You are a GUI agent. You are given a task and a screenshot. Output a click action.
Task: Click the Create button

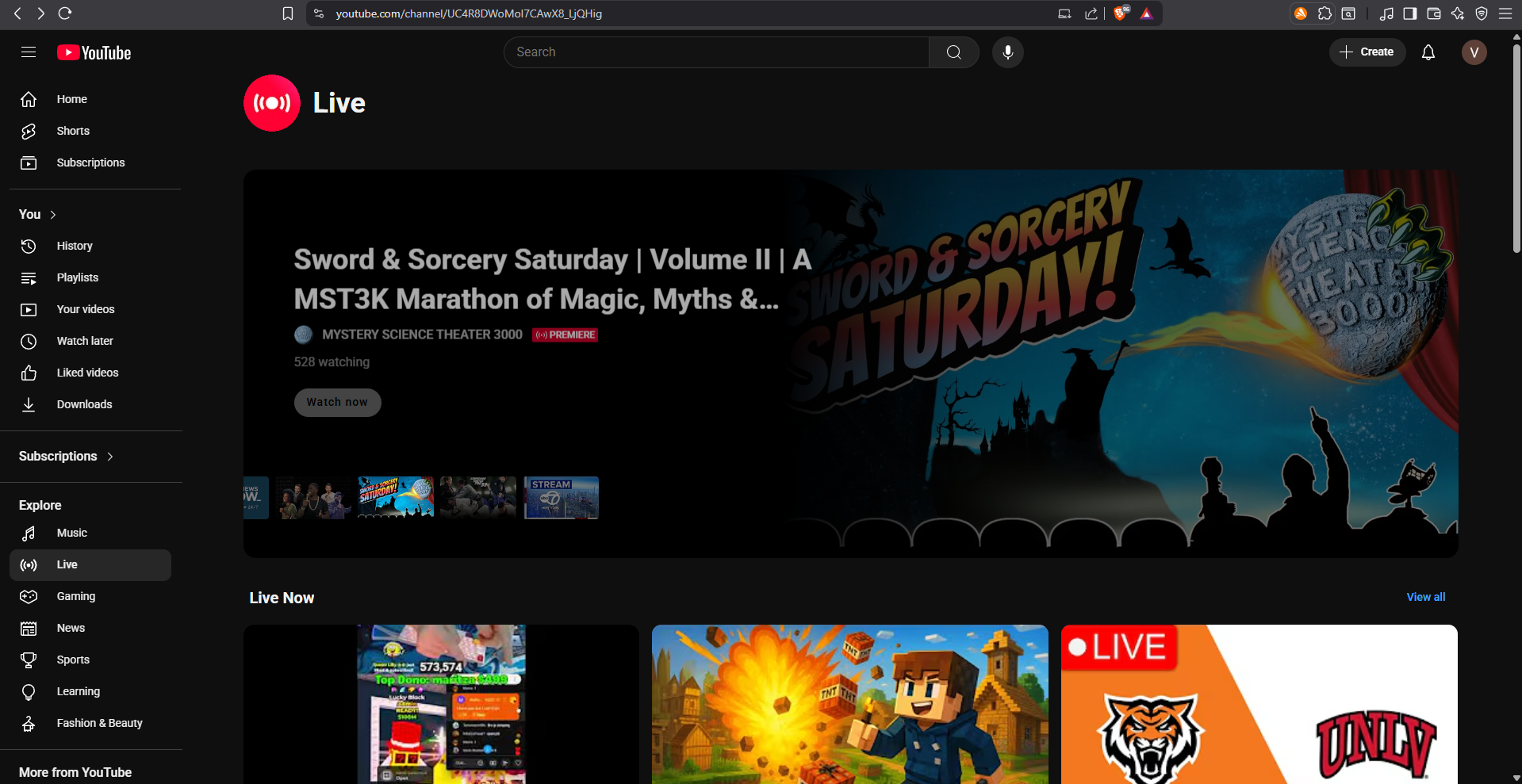(1367, 52)
